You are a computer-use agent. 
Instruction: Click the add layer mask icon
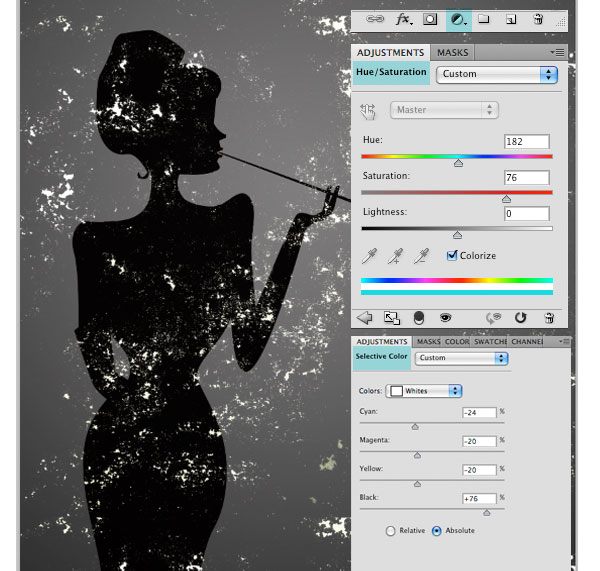[430, 19]
